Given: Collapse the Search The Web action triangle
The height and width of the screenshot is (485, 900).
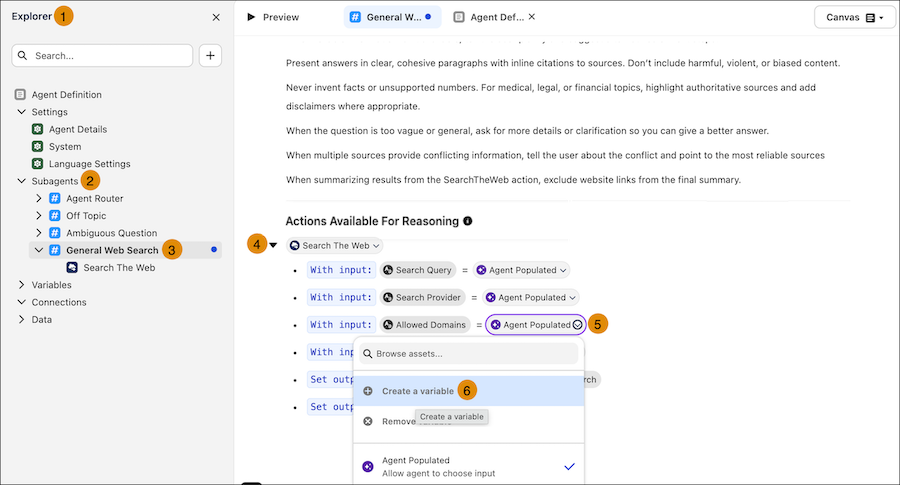Looking at the screenshot, I should click(273, 245).
